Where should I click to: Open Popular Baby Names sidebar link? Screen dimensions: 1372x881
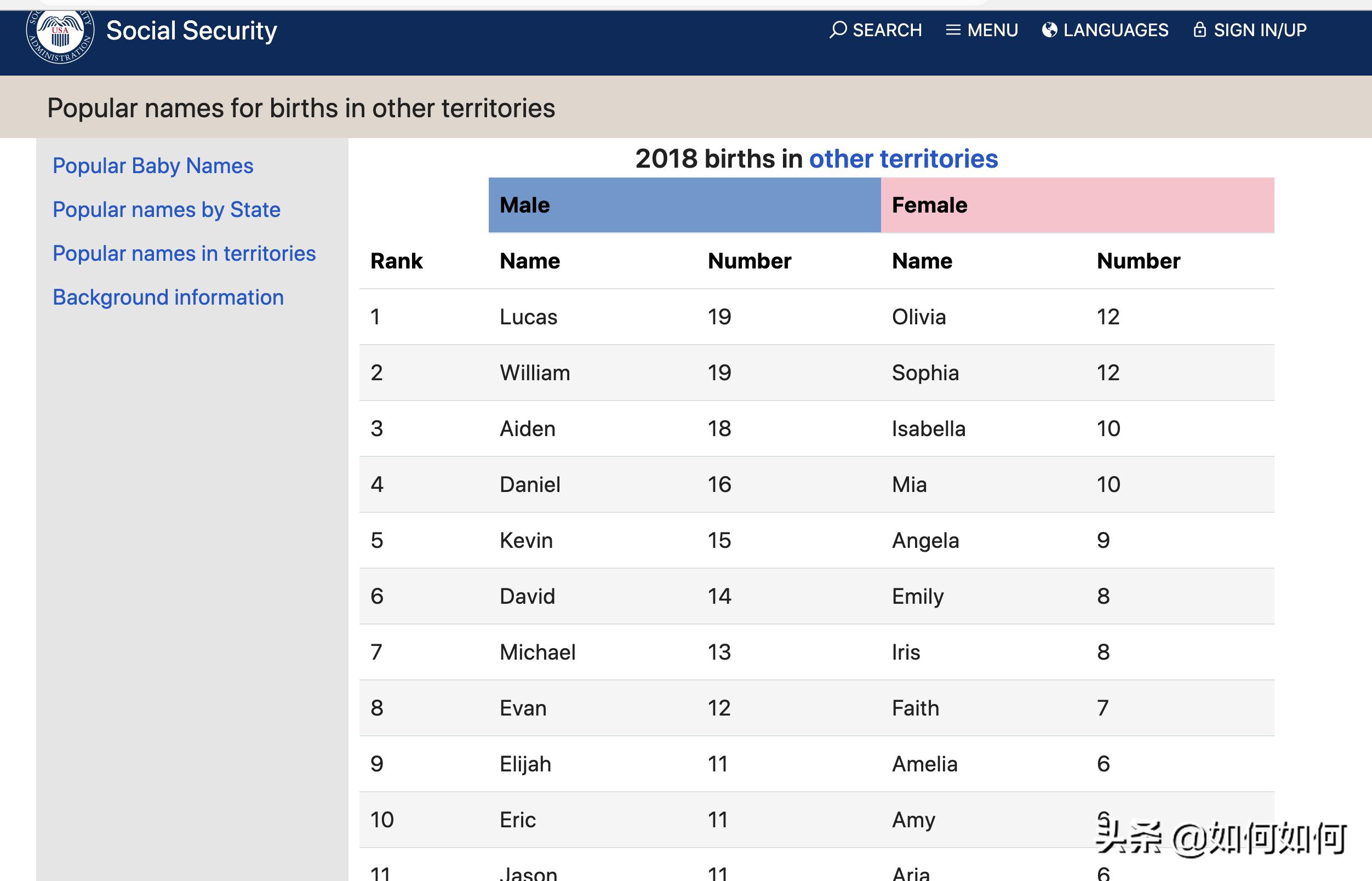(153, 166)
